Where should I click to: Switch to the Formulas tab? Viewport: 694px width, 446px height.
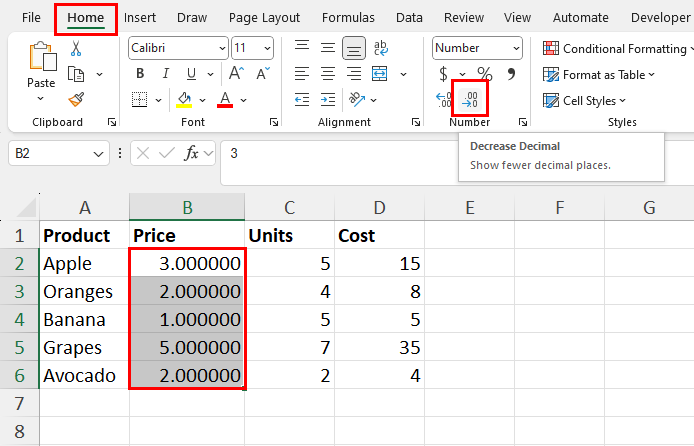click(348, 18)
